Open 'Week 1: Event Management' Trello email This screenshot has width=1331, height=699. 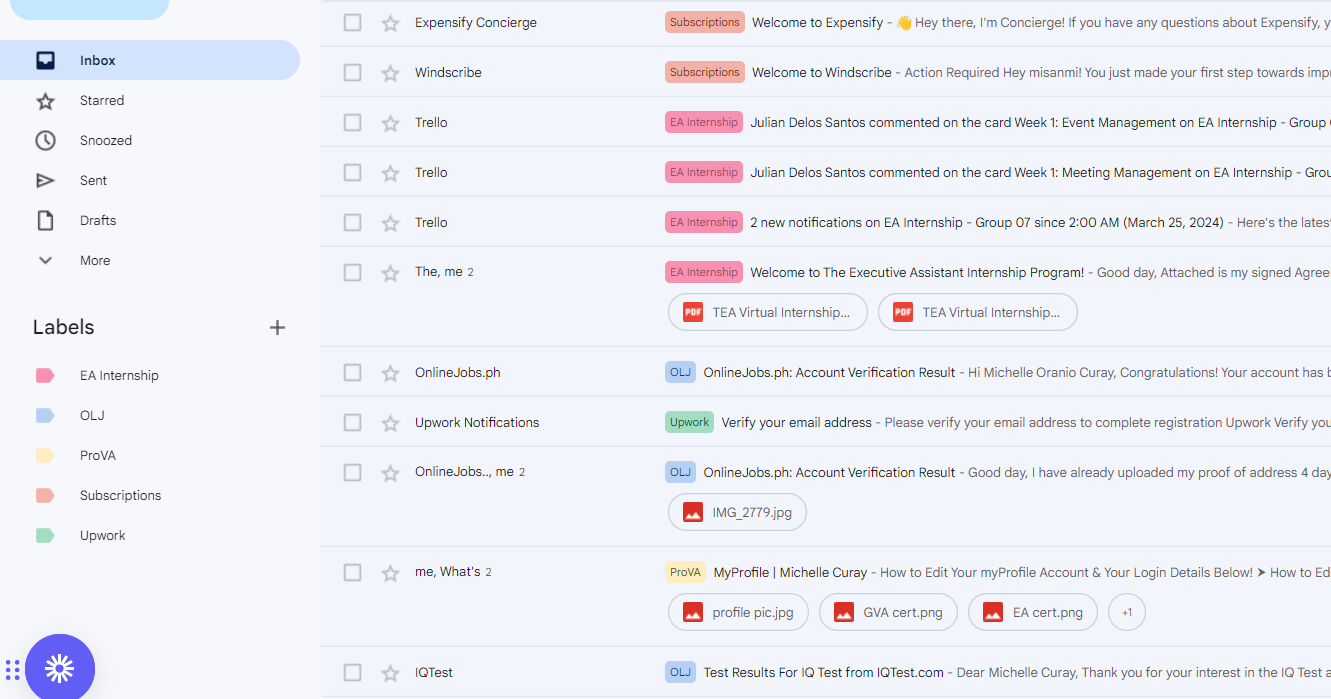825,122
